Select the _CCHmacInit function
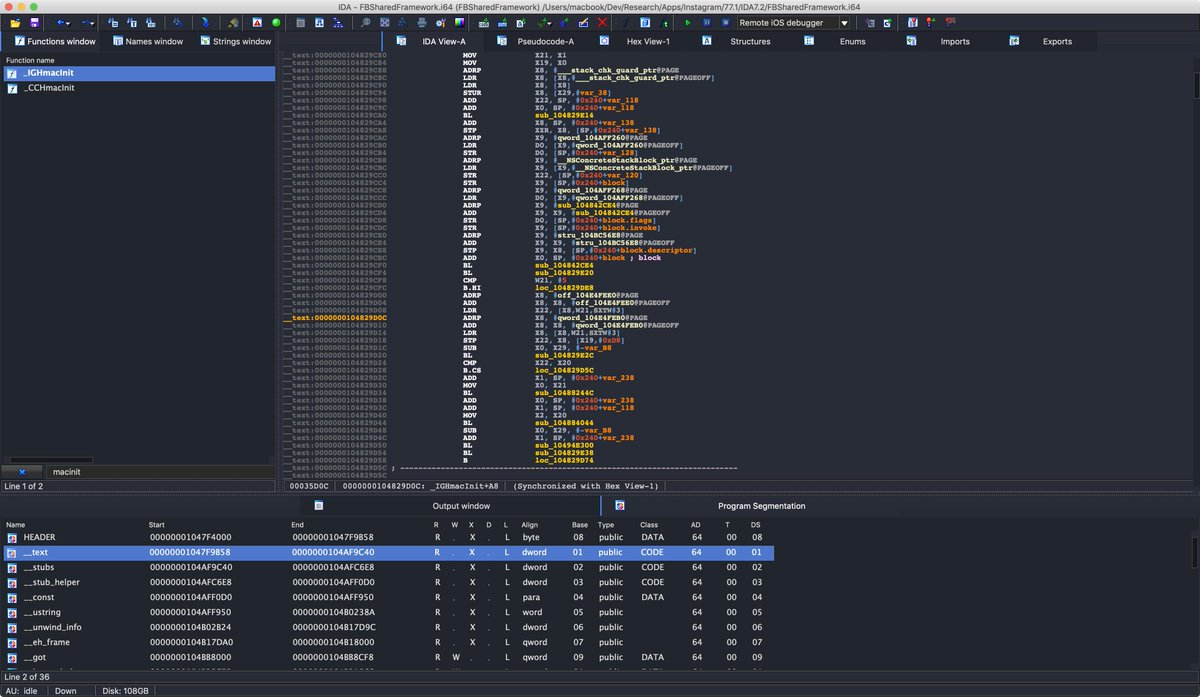The image size is (1200, 697). coord(138,88)
